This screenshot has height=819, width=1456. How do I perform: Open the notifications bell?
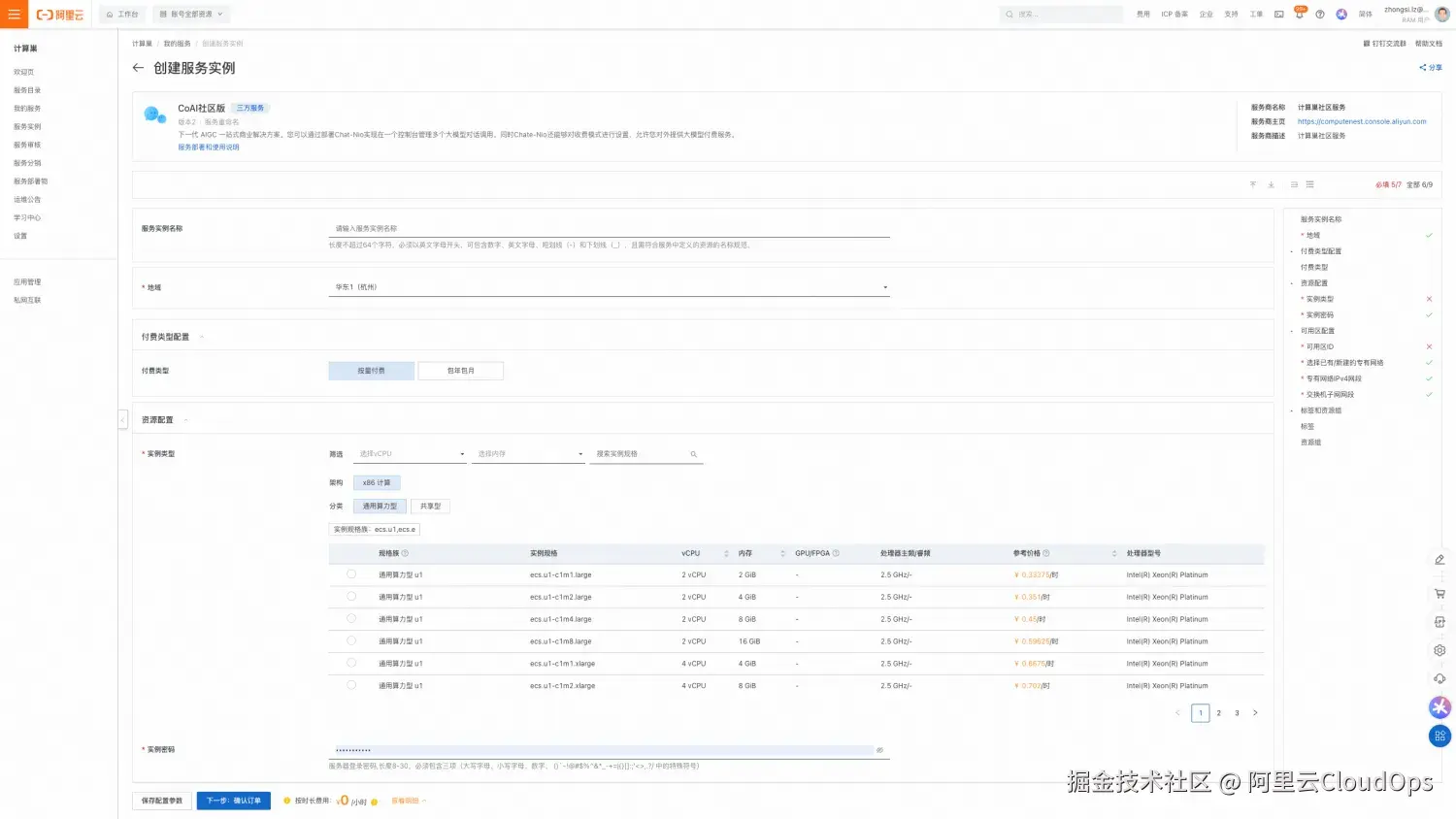pos(1299,15)
